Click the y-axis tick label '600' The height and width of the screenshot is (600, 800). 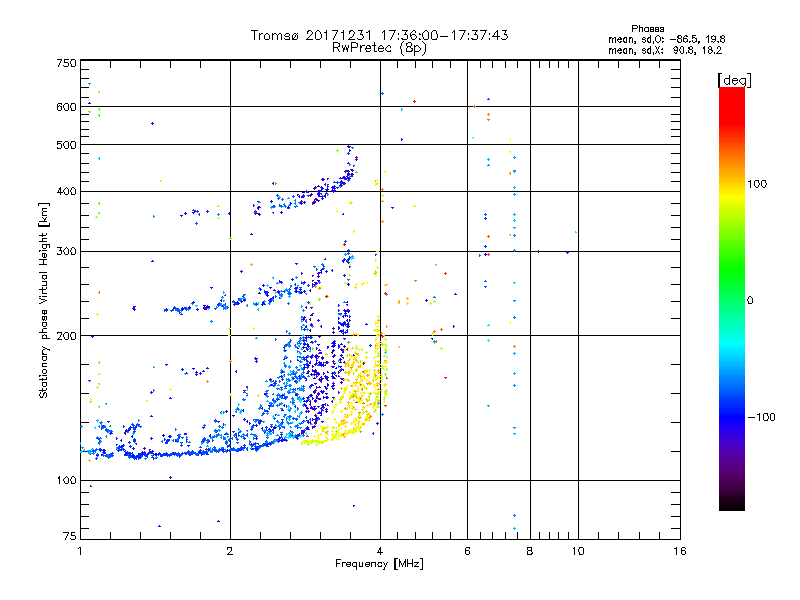click(66, 107)
